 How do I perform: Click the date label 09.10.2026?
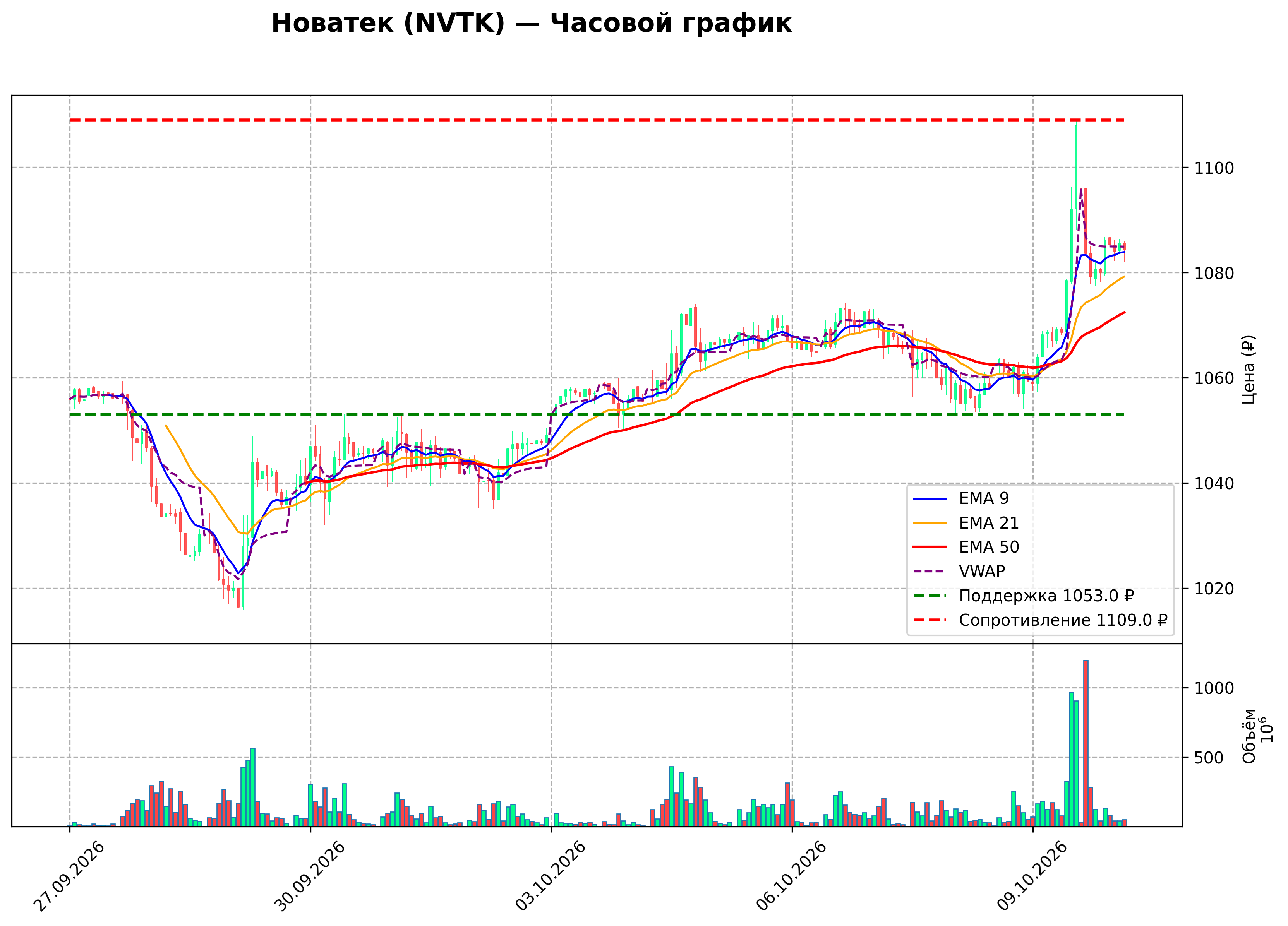tap(1032, 876)
